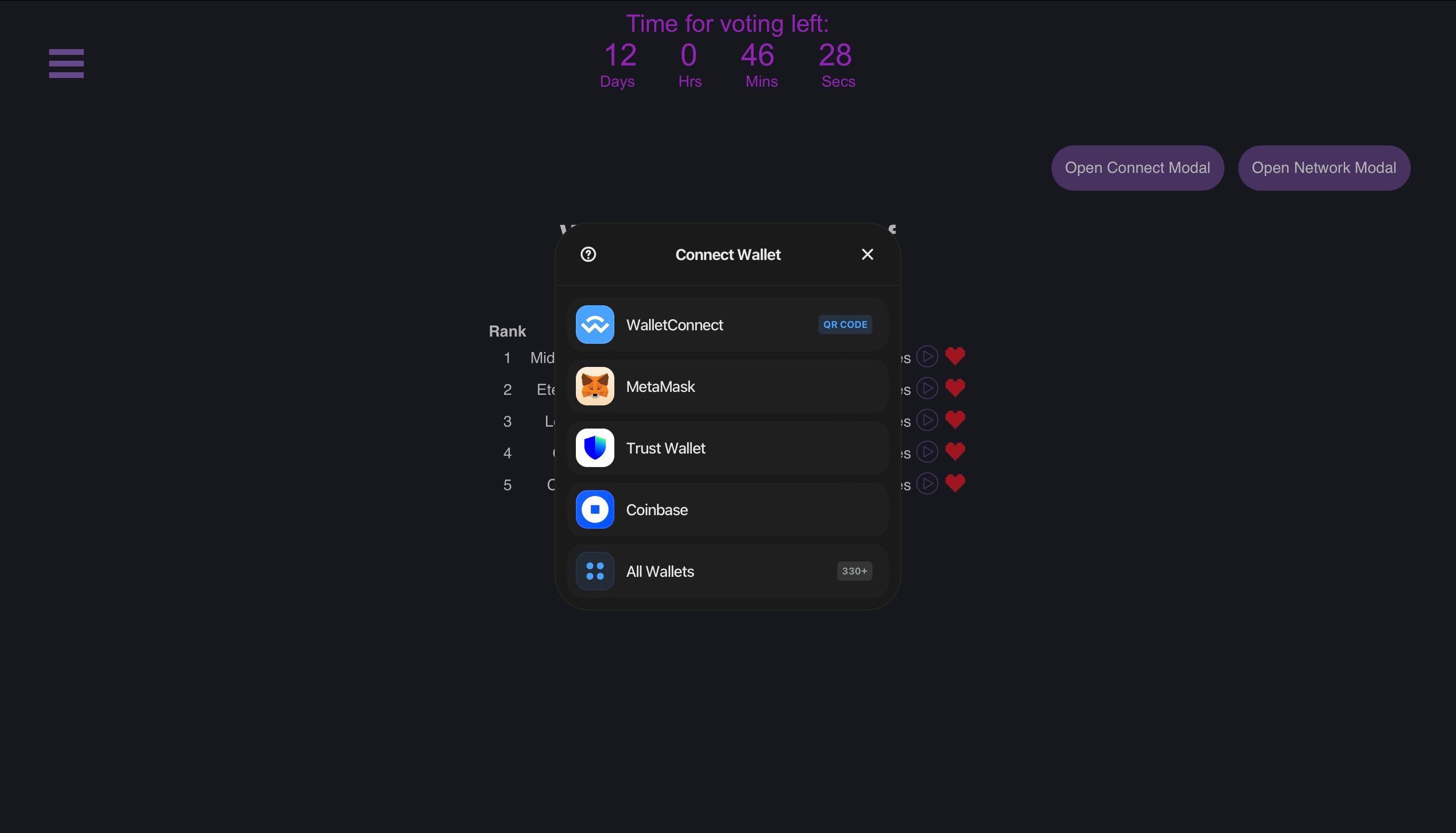Open Network Modal button
1456x833 pixels.
coord(1324,168)
